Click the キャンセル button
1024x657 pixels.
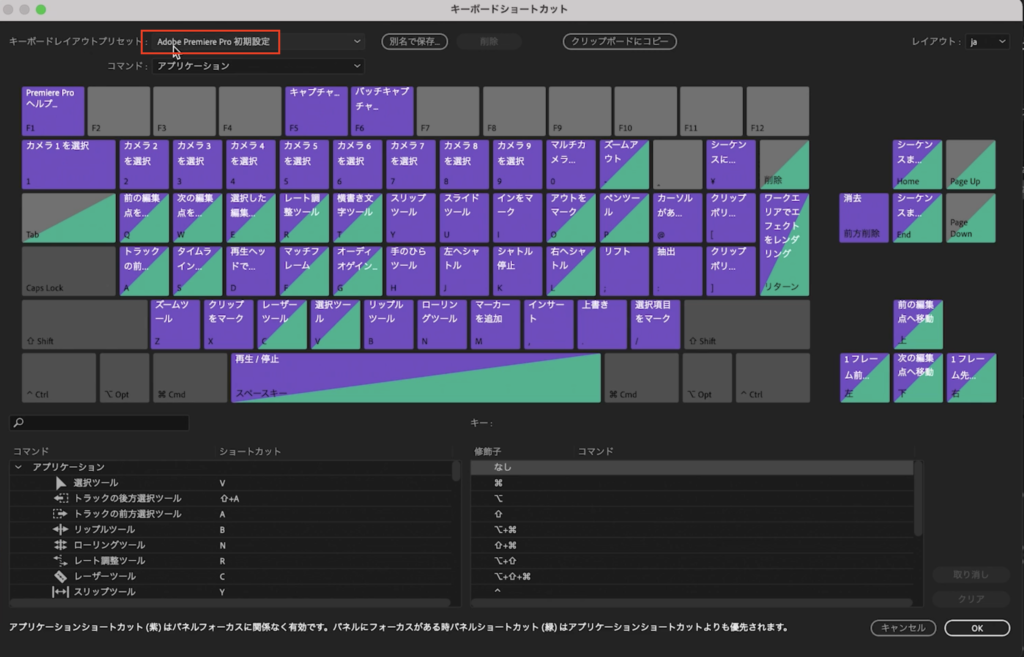coord(903,628)
